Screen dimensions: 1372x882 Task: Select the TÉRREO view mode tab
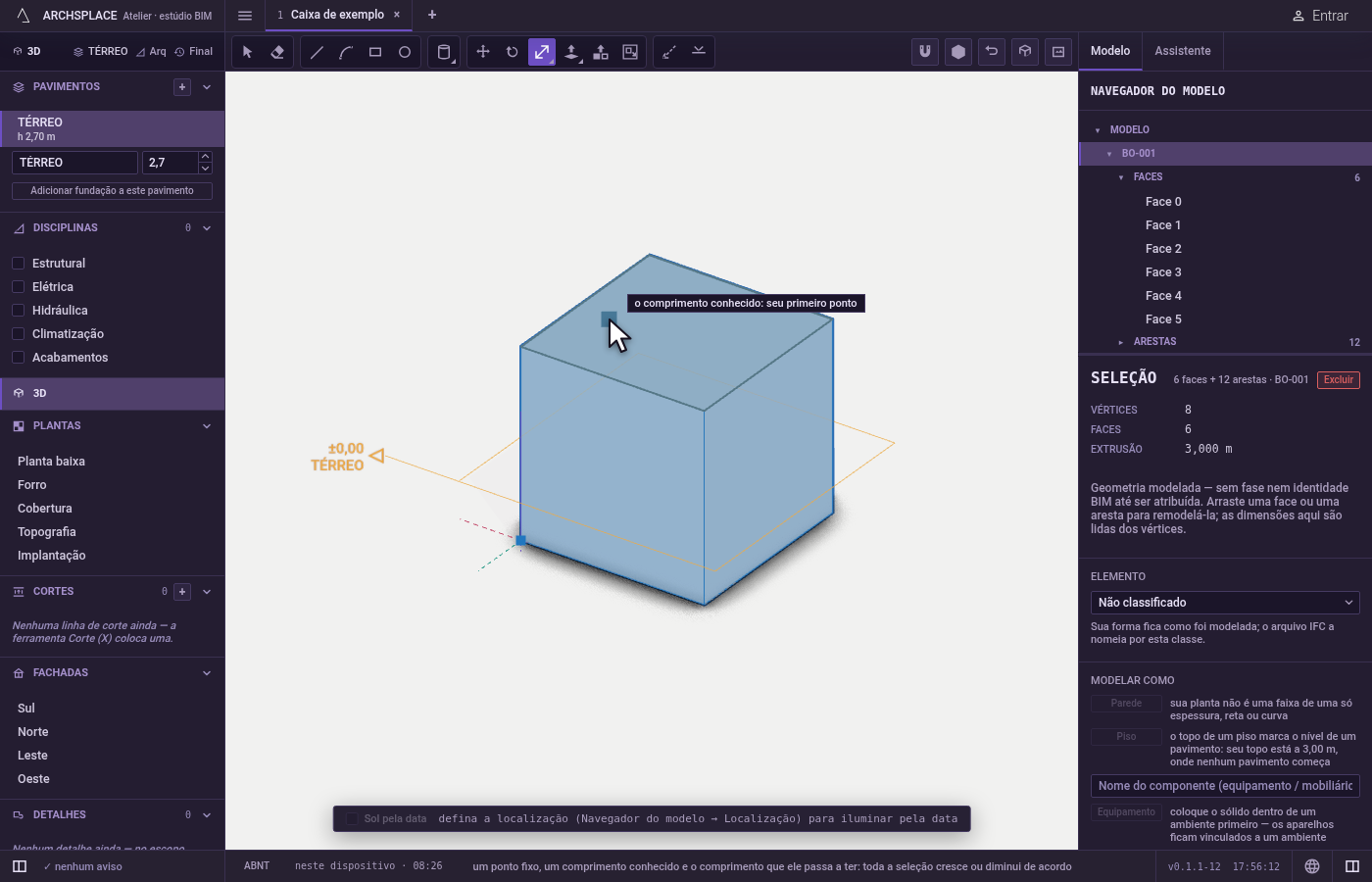pyautogui.click(x=101, y=51)
